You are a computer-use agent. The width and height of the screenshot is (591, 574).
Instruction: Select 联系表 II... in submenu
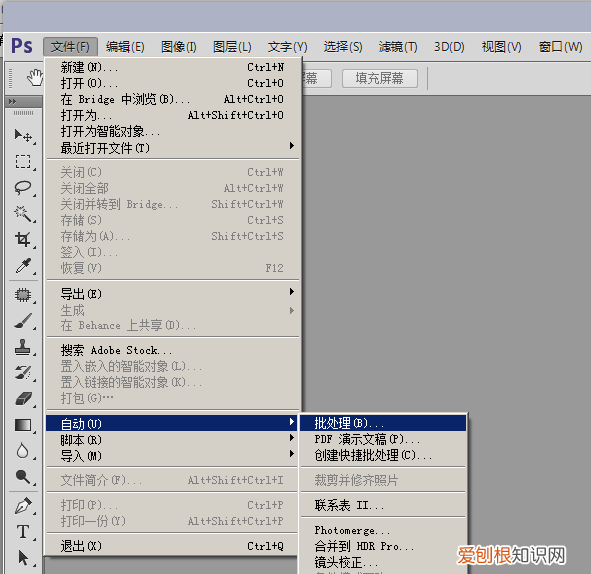point(383,505)
